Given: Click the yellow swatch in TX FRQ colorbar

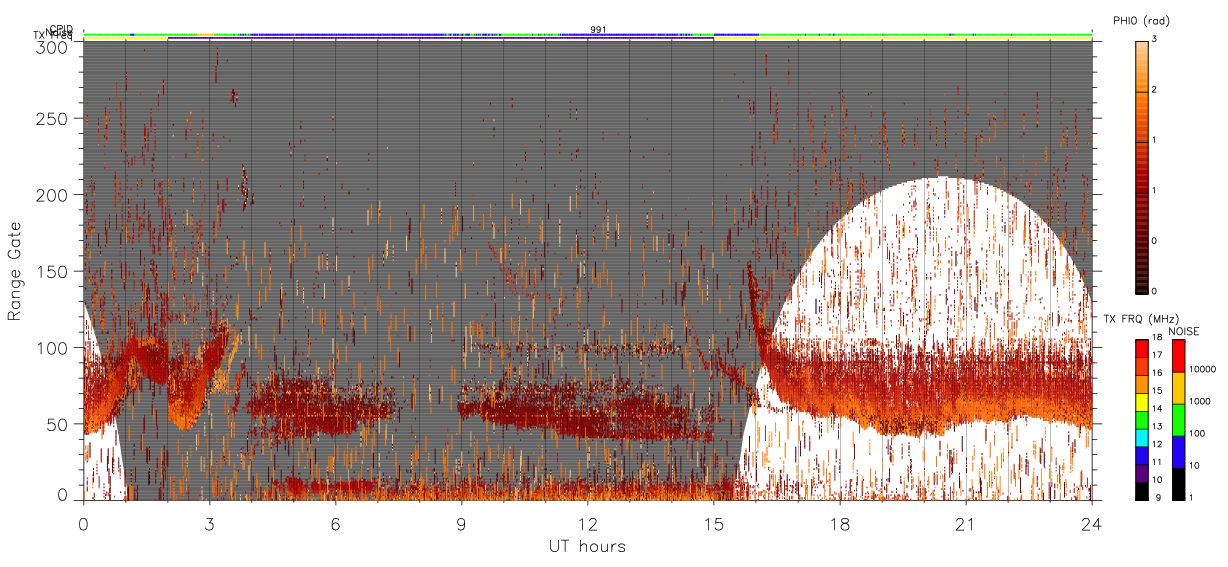Looking at the screenshot, I should coord(1141,400).
